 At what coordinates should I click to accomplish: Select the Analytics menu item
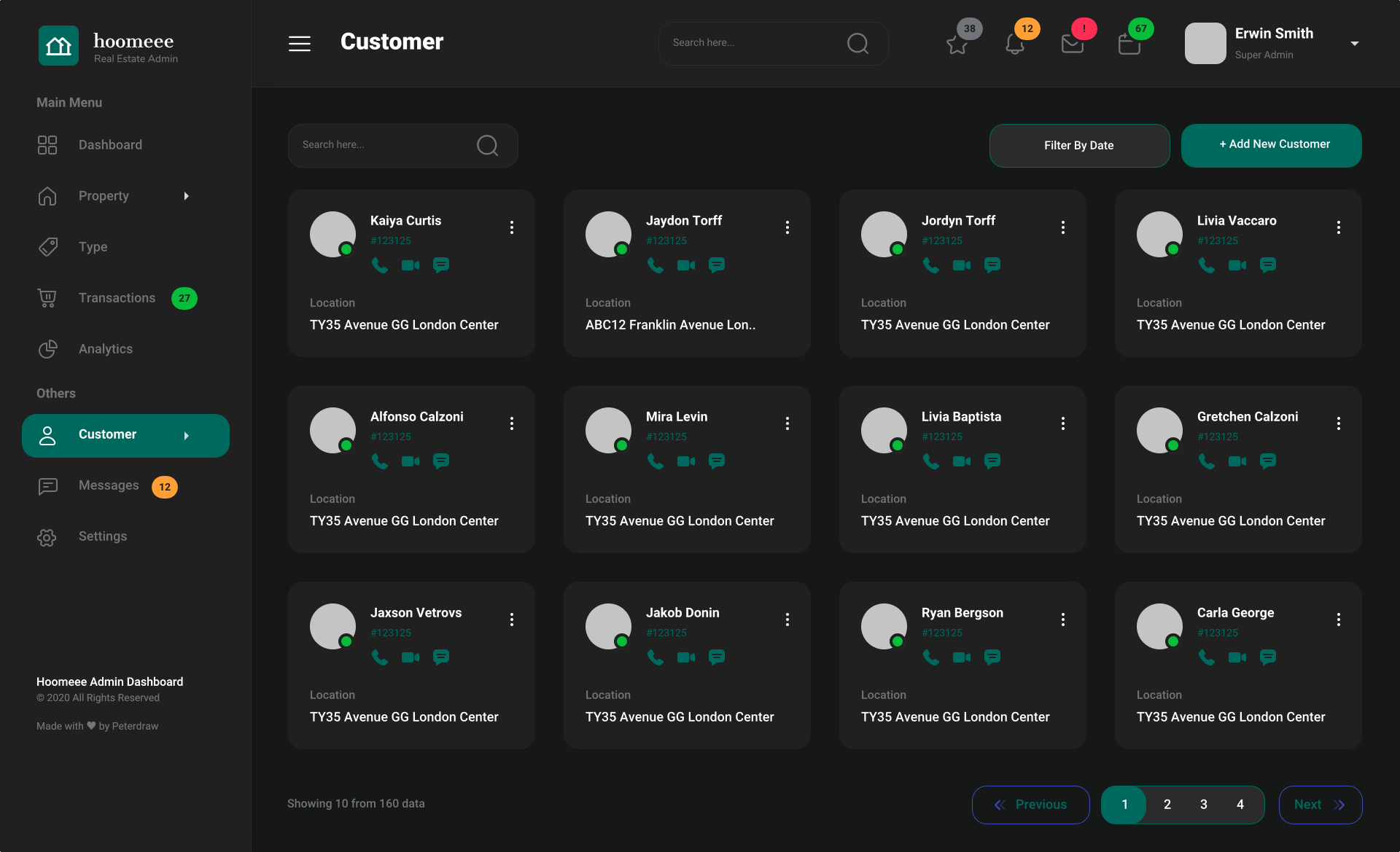click(x=106, y=349)
